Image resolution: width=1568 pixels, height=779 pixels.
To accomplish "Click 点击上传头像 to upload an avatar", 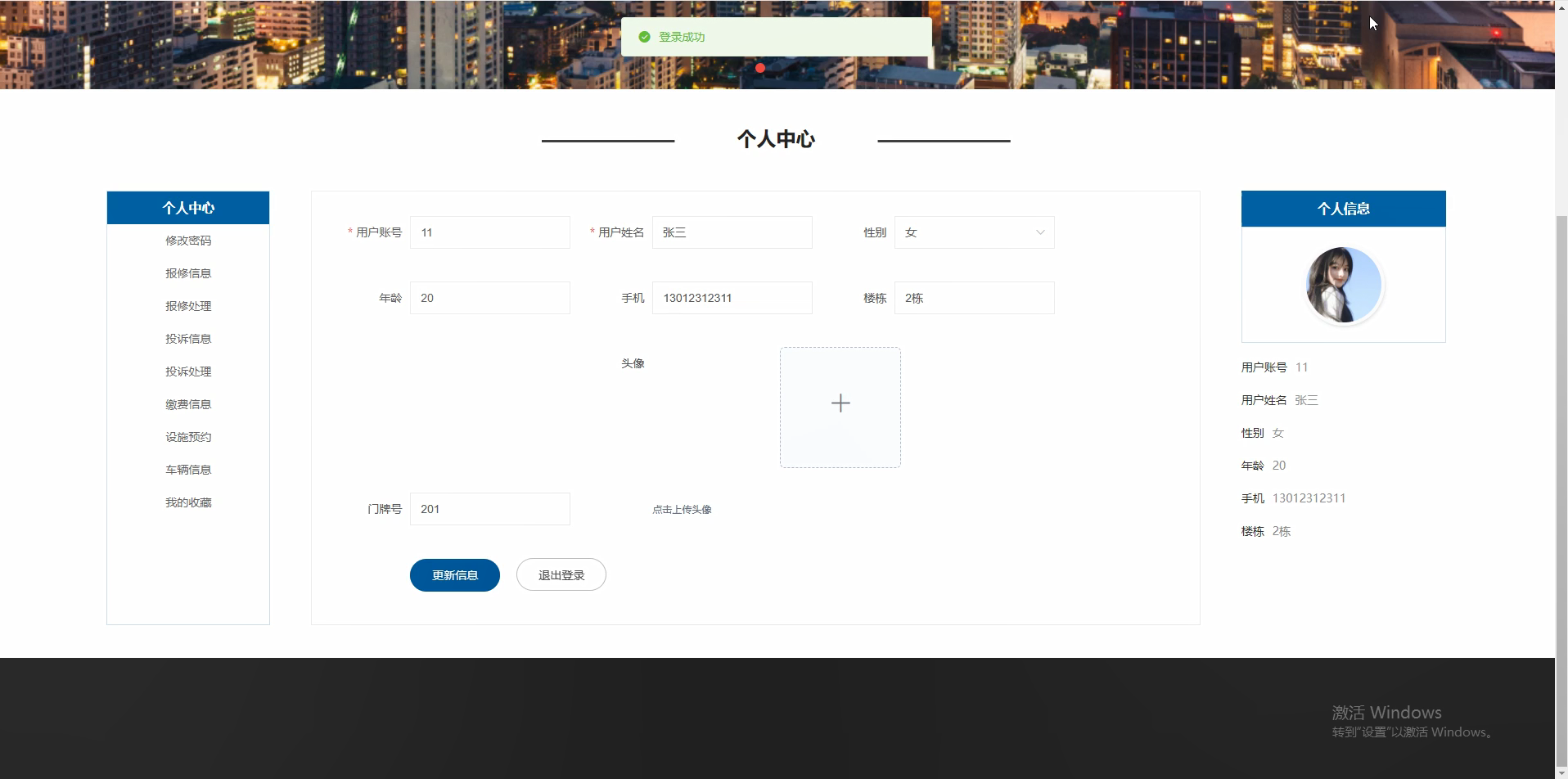I will click(x=682, y=509).
